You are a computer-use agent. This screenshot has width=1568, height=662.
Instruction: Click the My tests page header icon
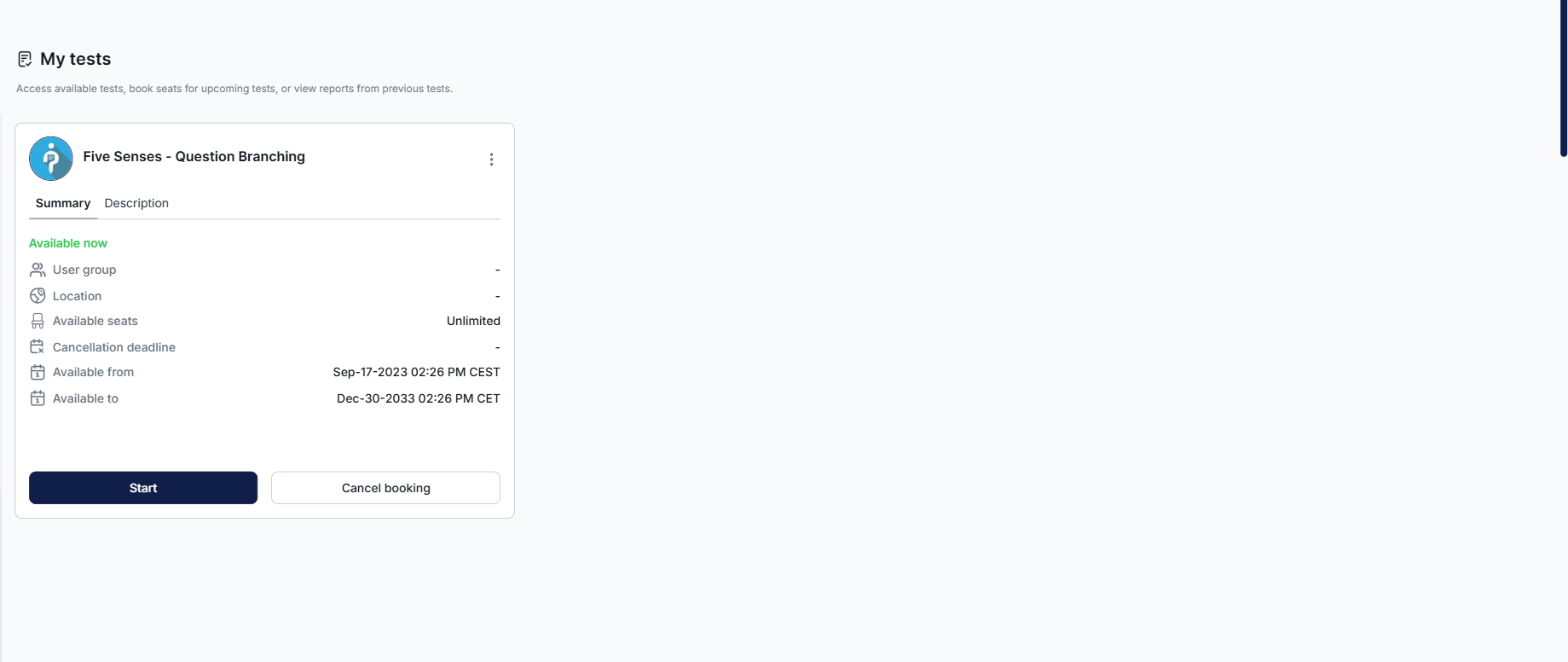pyautogui.click(x=25, y=59)
